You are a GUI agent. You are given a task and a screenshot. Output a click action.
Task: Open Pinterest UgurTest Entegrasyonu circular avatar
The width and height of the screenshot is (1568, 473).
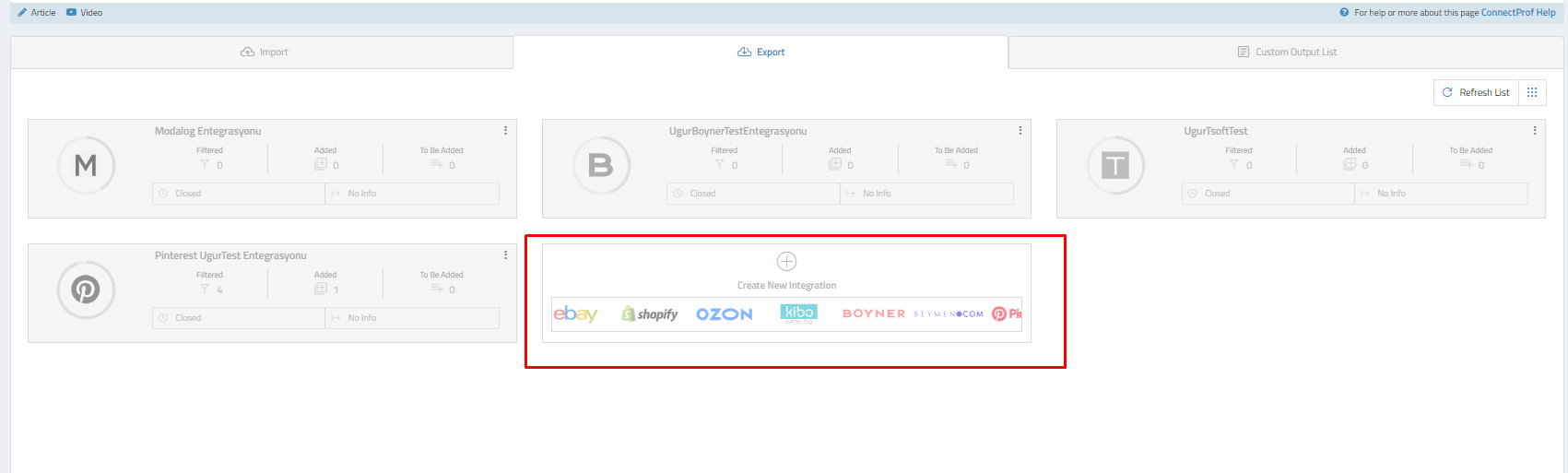pos(86,290)
